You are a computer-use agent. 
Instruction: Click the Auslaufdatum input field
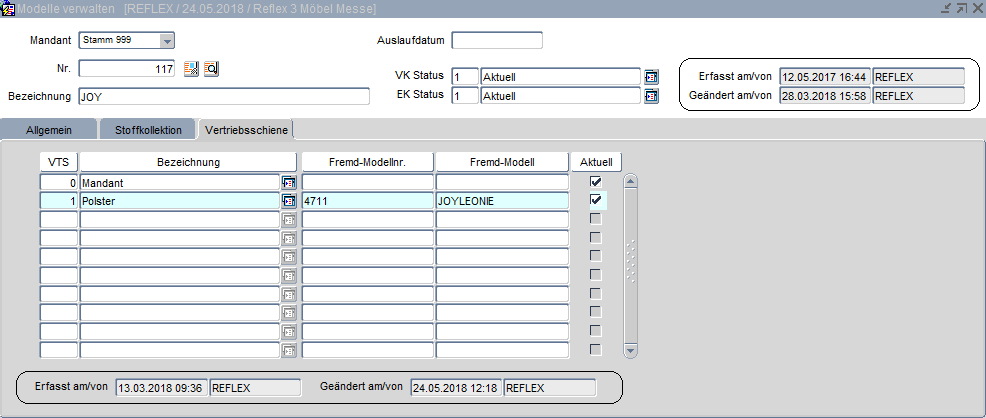tap(497, 41)
